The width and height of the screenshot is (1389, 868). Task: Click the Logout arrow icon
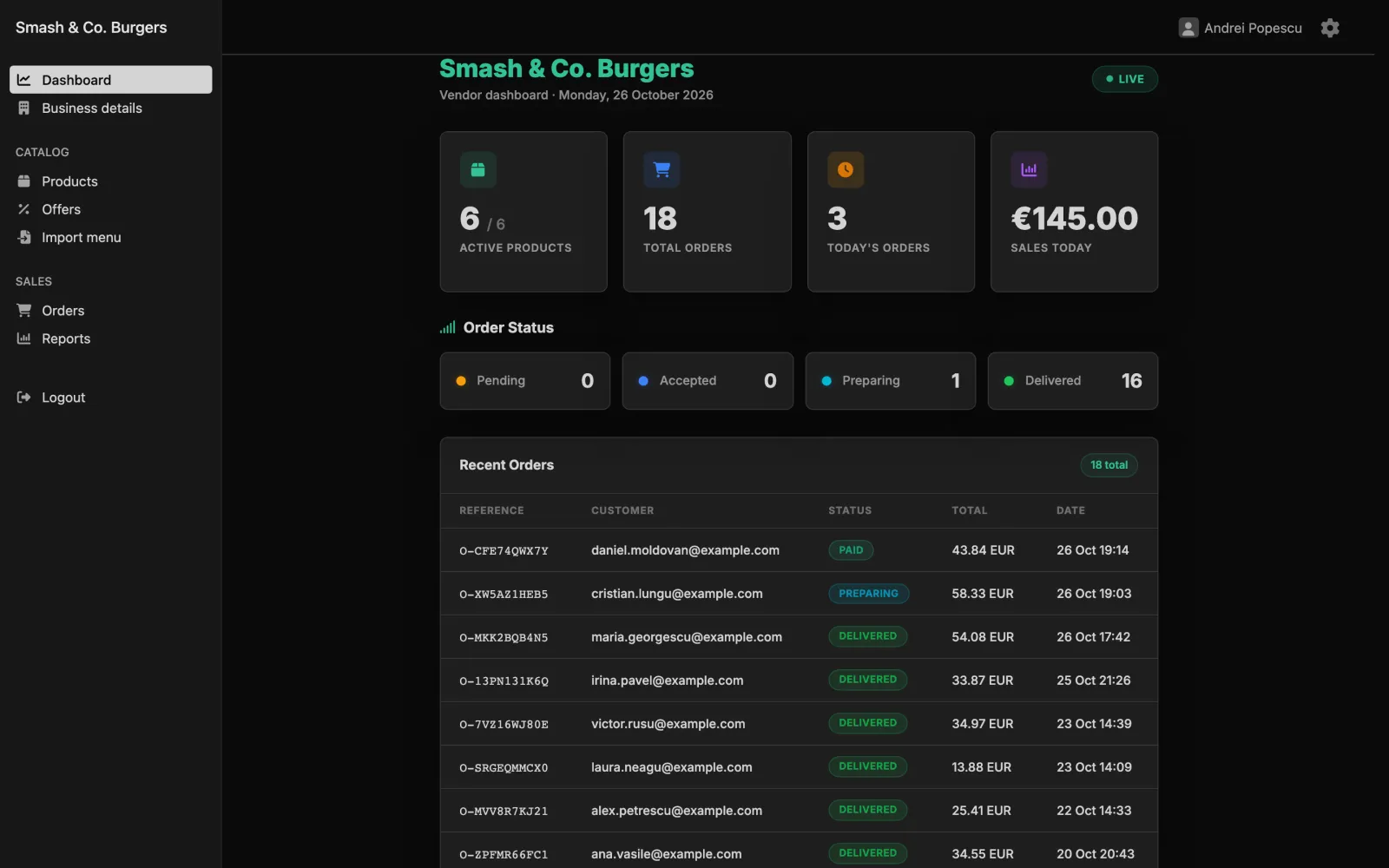point(24,398)
